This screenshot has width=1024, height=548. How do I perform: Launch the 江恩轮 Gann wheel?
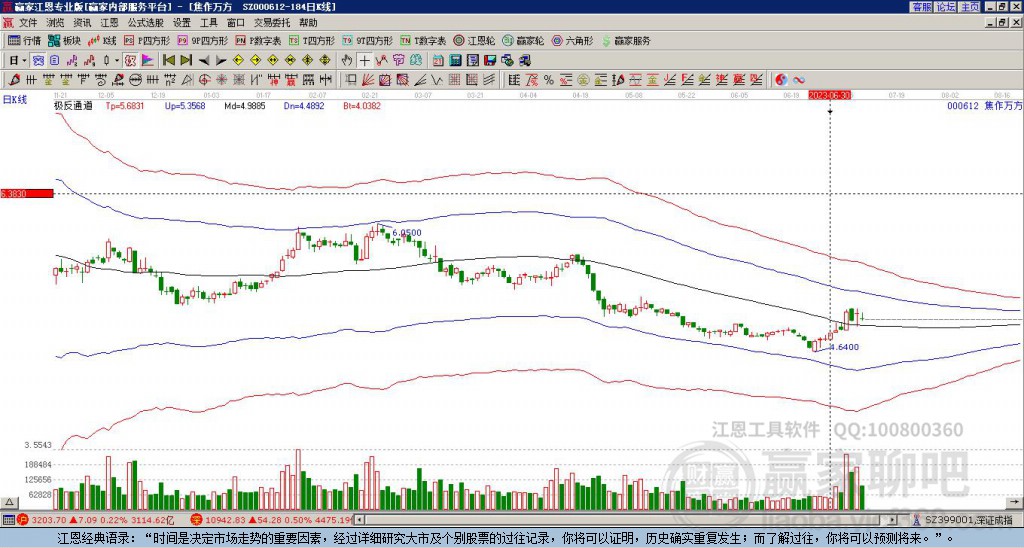[x=474, y=40]
